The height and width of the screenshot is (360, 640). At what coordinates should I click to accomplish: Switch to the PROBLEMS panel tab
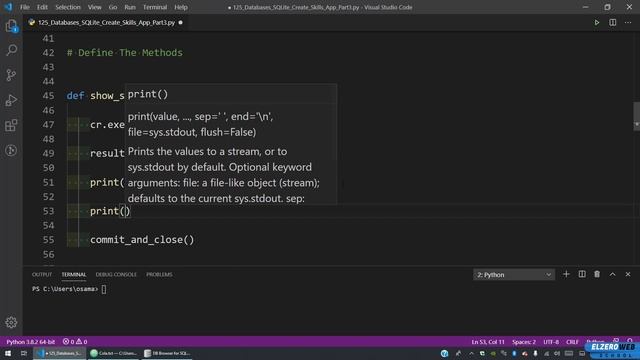click(x=159, y=274)
